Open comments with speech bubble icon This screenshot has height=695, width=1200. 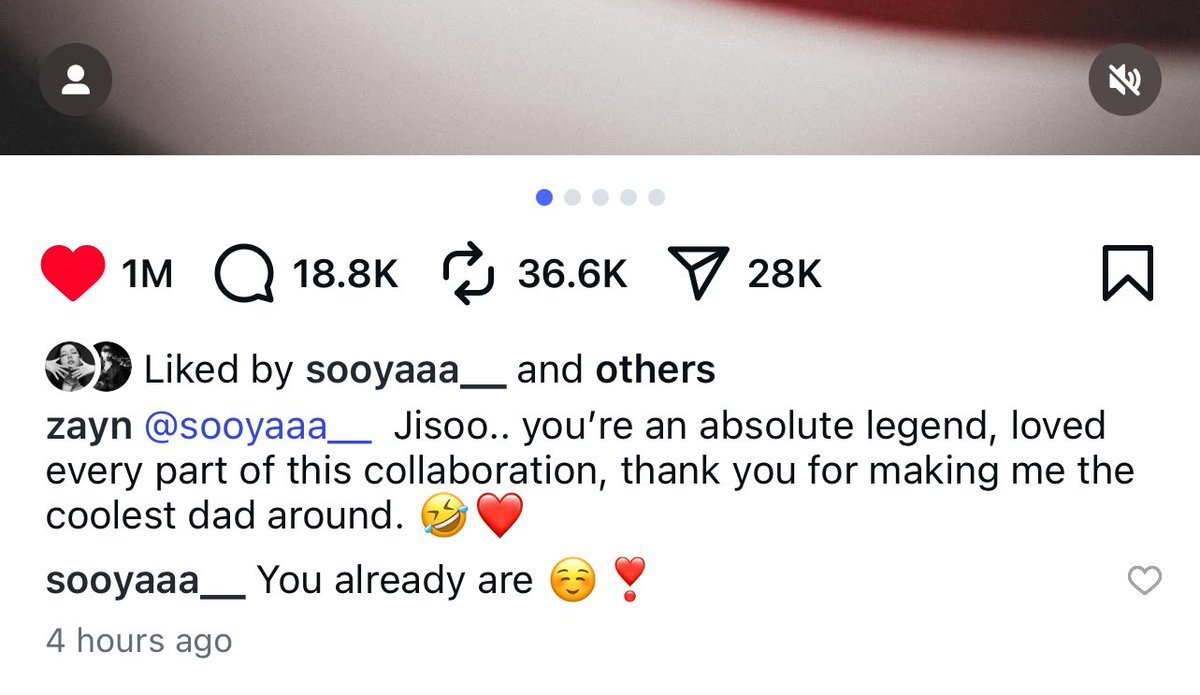pyautogui.click(x=245, y=273)
